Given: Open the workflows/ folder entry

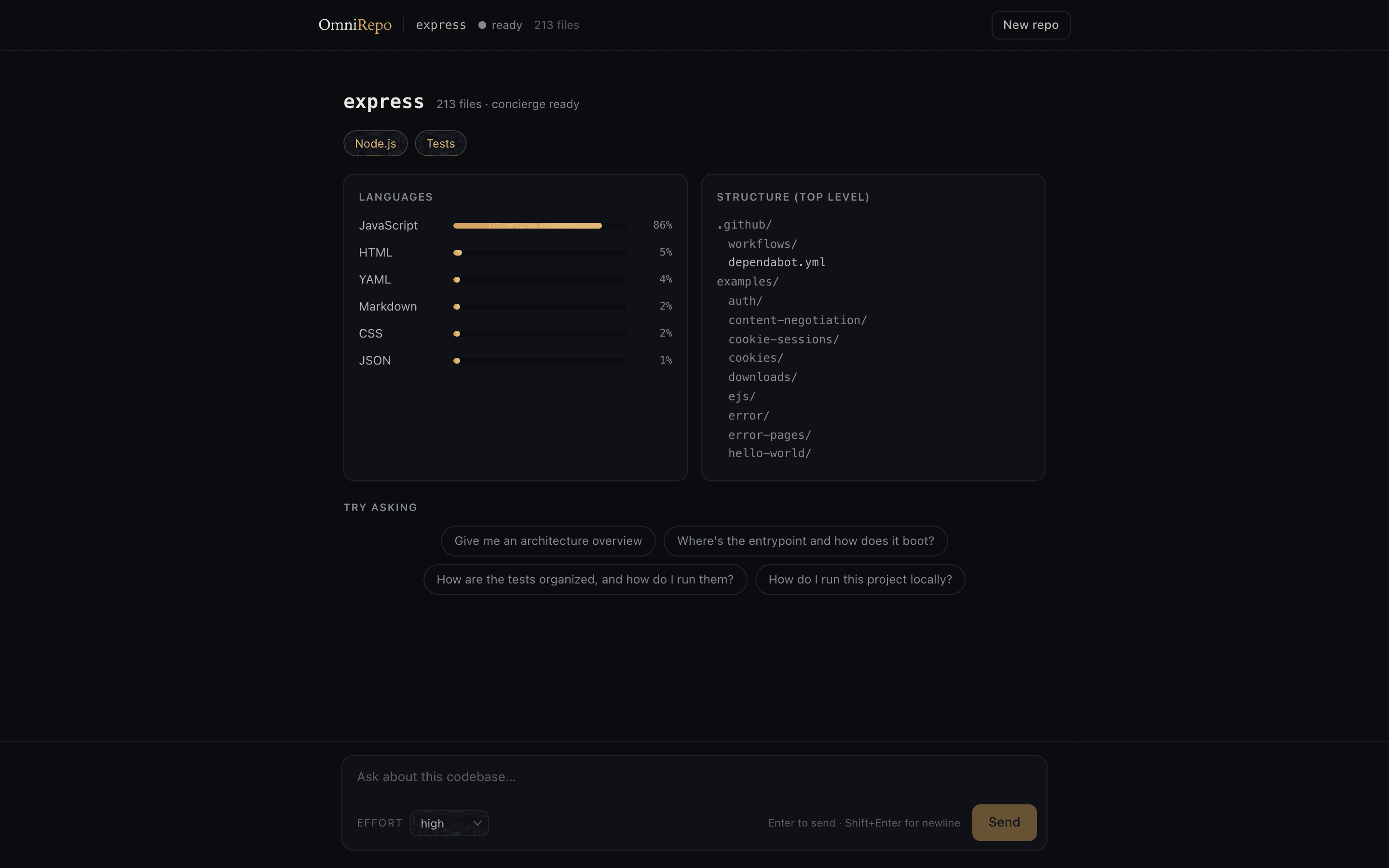Looking at the screenshot, I should 762,244.
